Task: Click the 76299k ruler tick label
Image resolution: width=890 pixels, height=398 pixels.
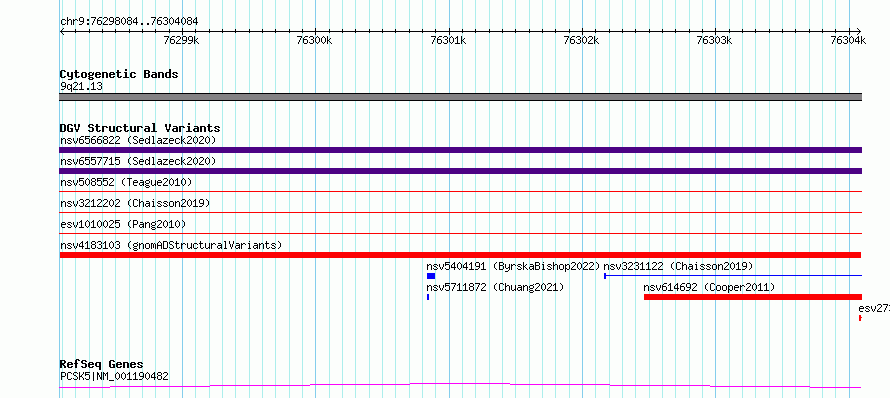Action: [x=181, y=40]
